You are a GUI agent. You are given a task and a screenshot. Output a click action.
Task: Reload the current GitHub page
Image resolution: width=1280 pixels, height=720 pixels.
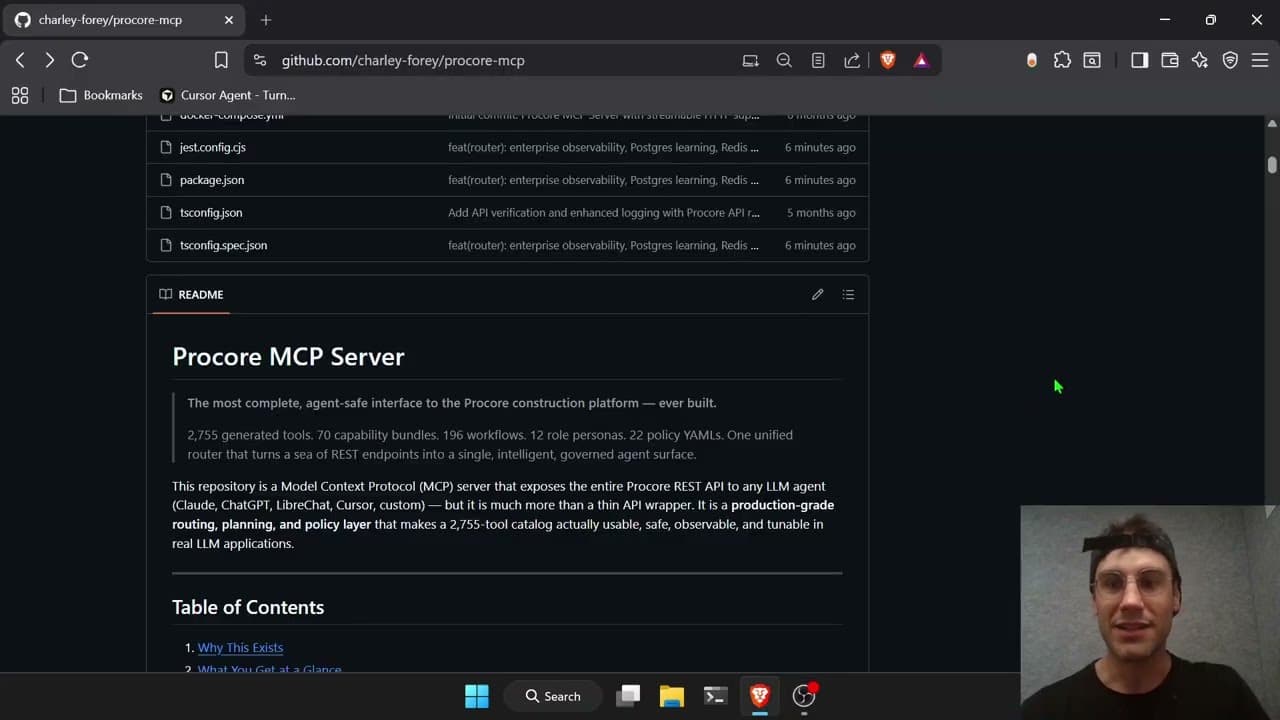click(80, 60)
